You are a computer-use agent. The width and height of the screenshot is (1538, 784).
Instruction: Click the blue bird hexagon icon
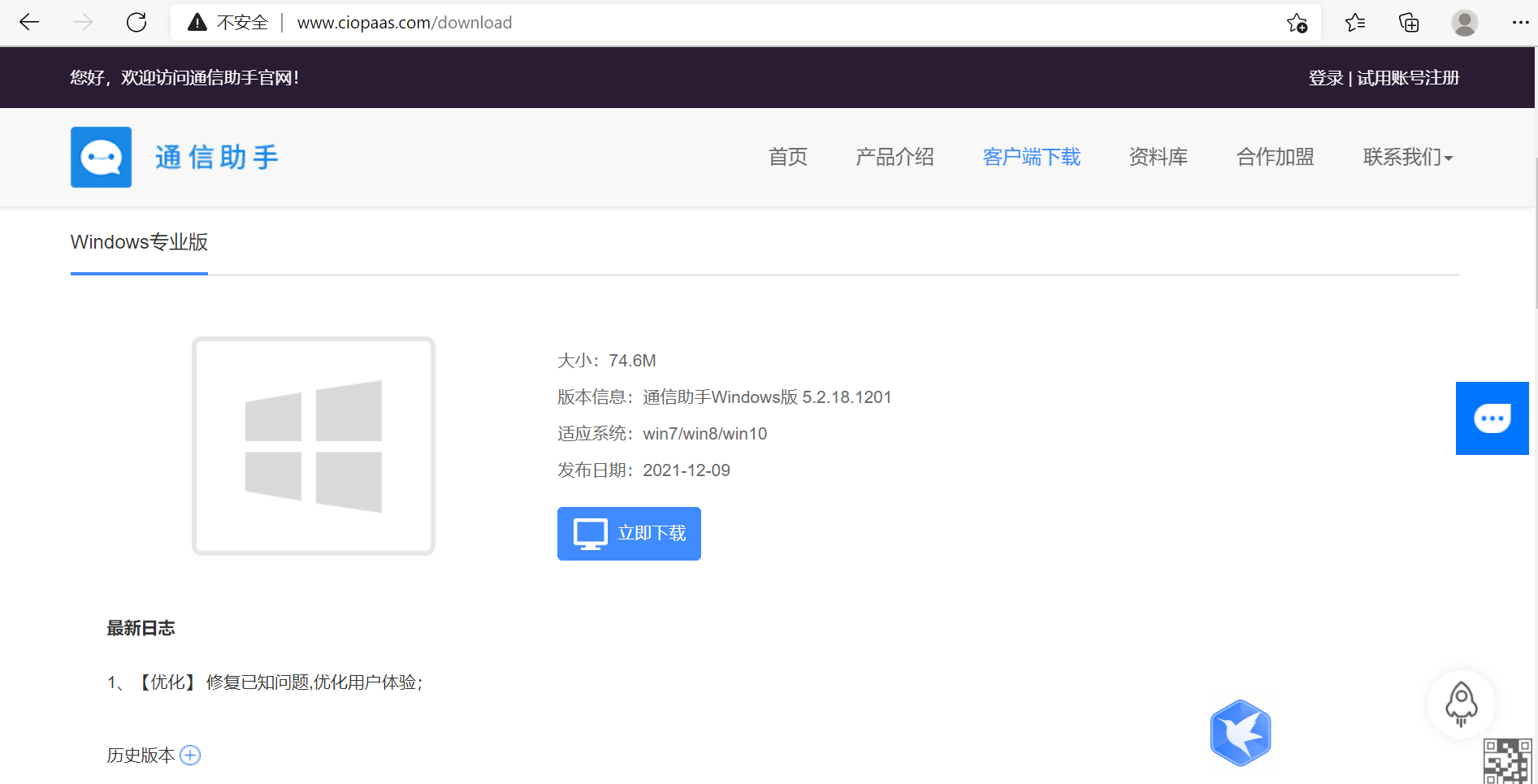click(1240, 733)
